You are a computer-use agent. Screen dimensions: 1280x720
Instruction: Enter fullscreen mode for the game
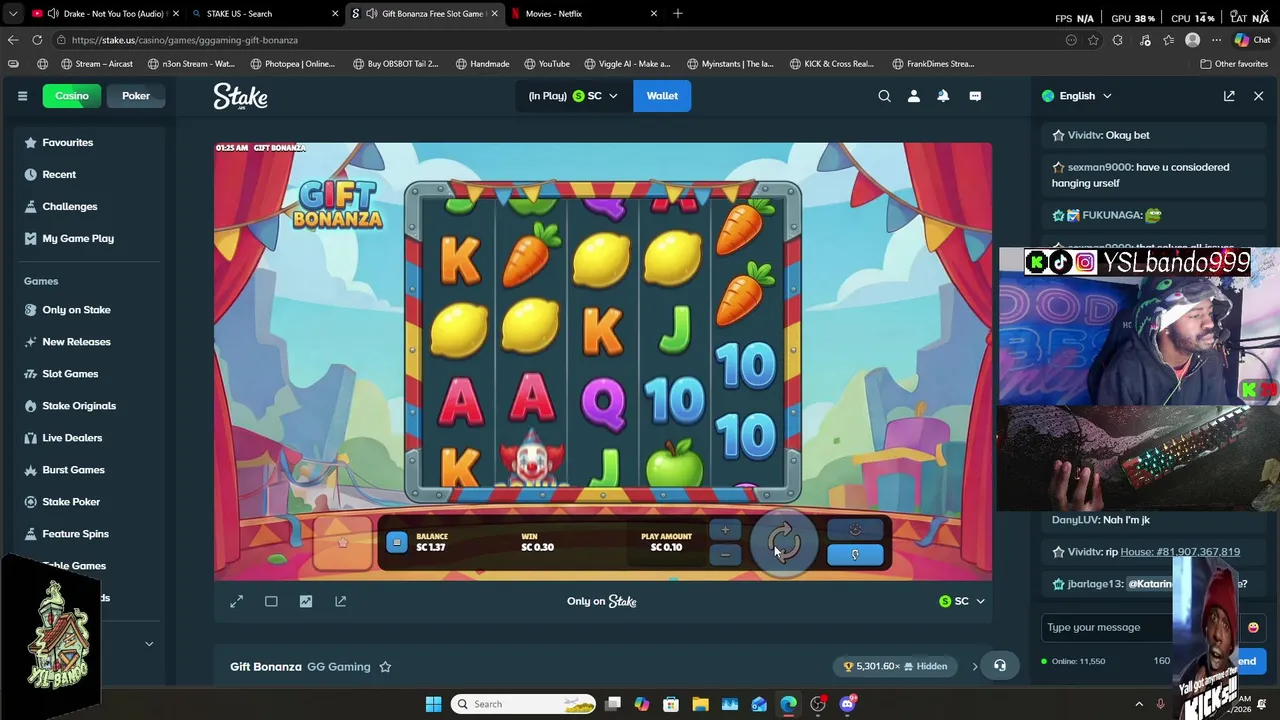tap(236, 601)
